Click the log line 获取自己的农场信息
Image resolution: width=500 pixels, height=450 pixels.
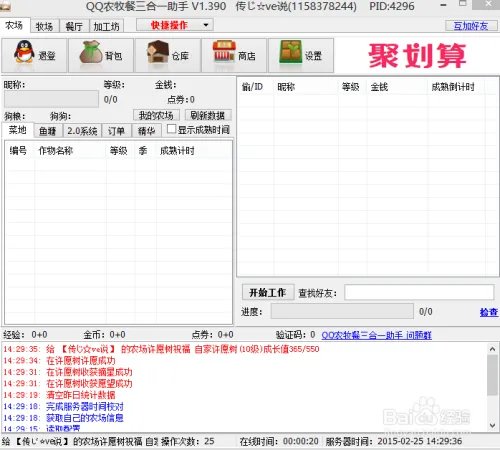(x=85, y=418)
